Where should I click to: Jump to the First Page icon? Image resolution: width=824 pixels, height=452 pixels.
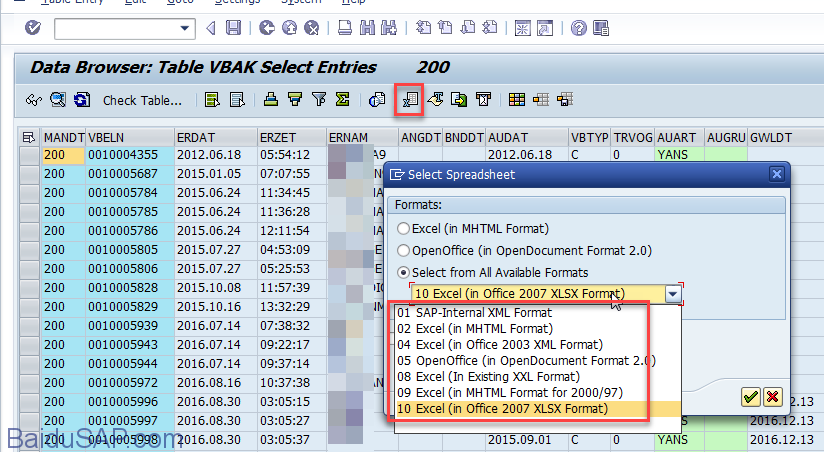point(423,27)
